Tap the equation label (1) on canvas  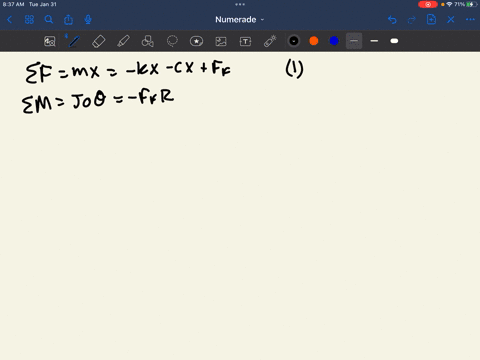coord(295,69)
